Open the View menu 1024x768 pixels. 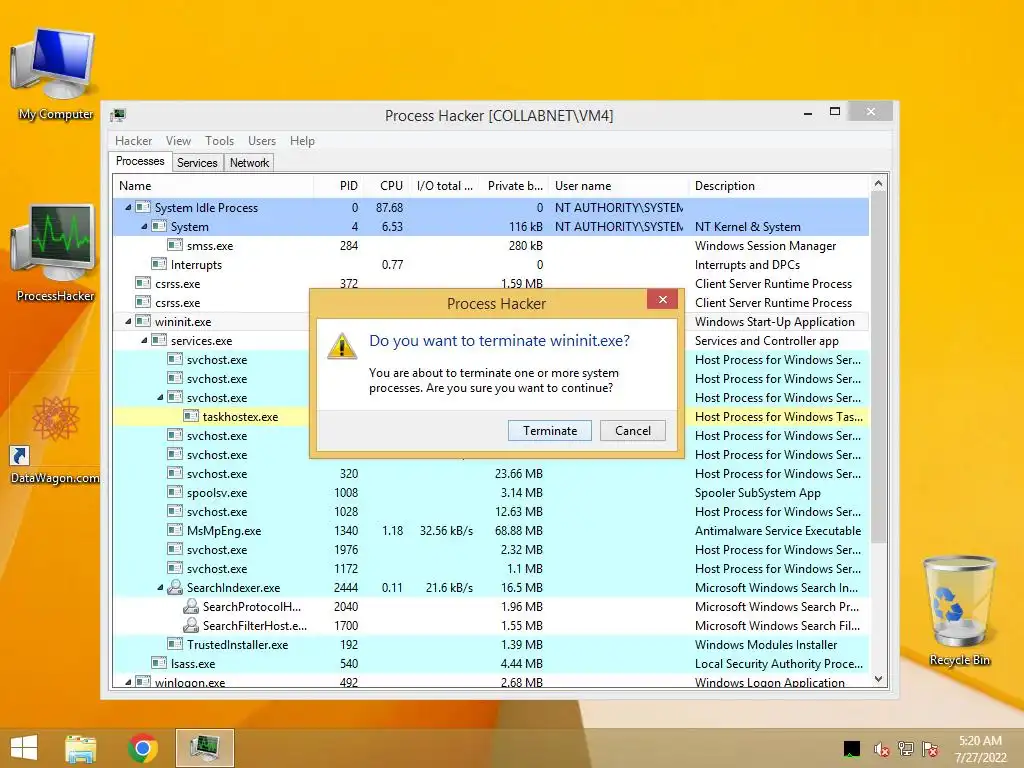point(178,140)
